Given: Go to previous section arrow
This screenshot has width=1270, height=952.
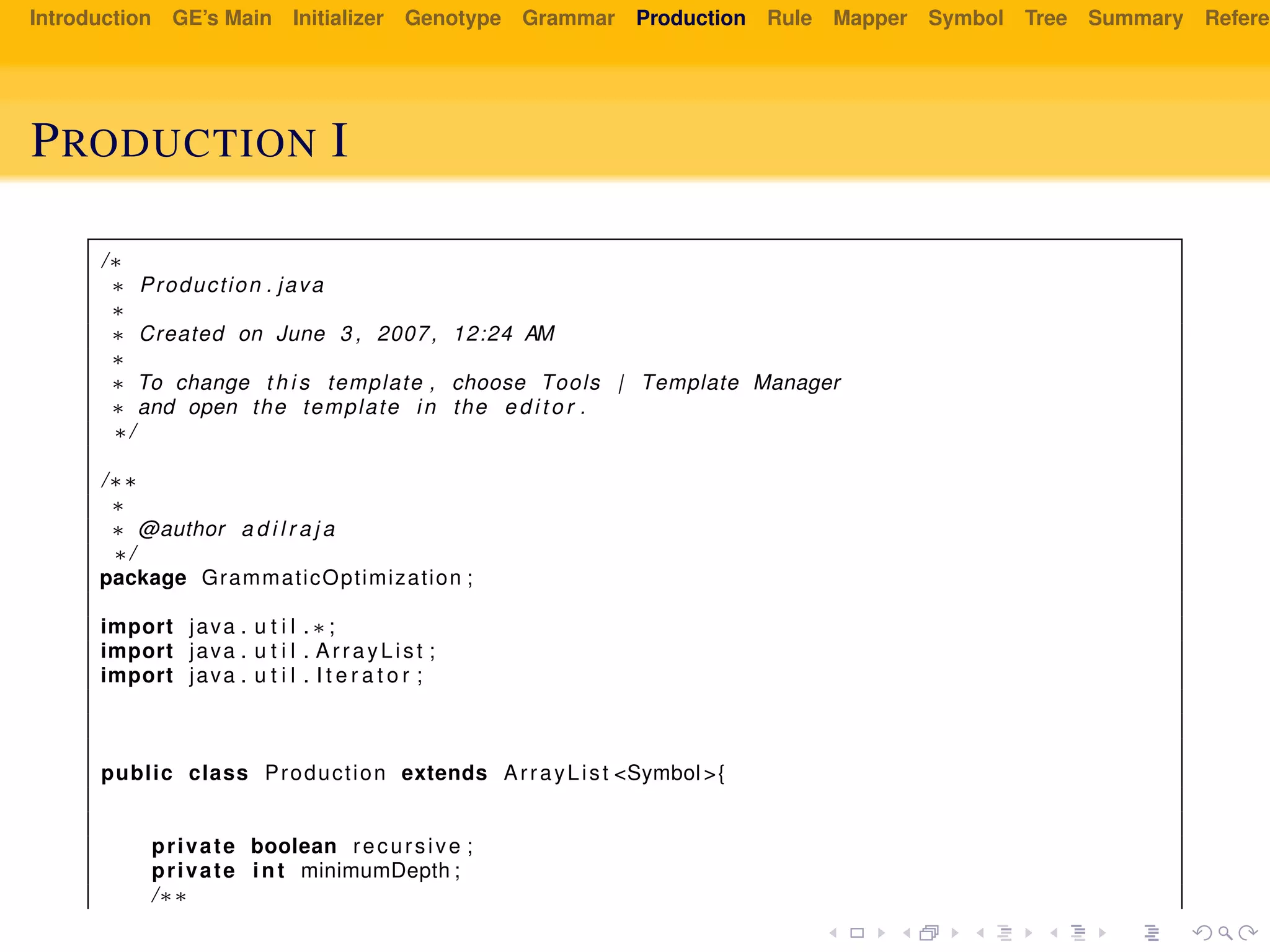Looking at the screenshot, I should pos(1054,933).
